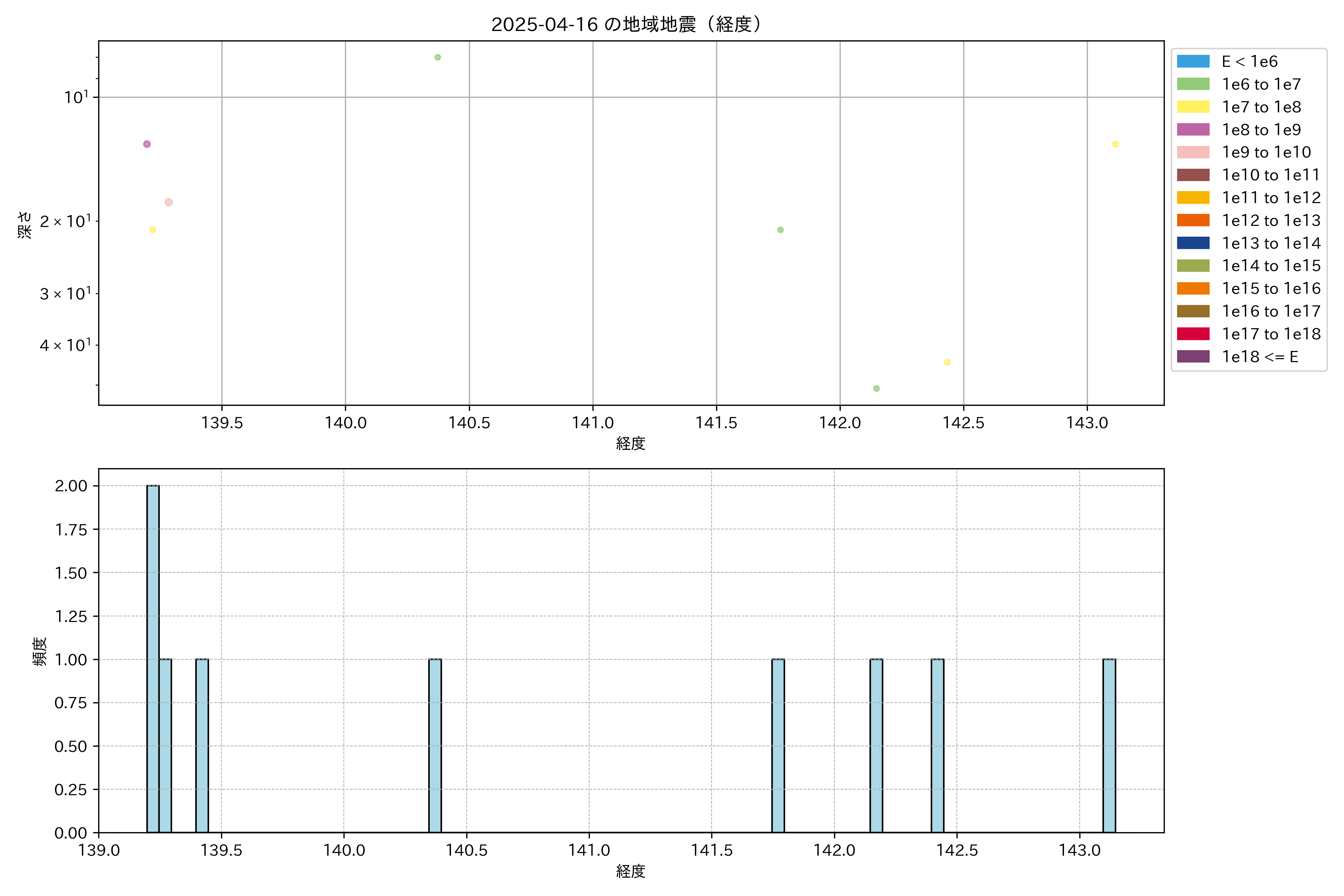Click the histogram bar near longitude 143.1

(x=1109, y=746)
